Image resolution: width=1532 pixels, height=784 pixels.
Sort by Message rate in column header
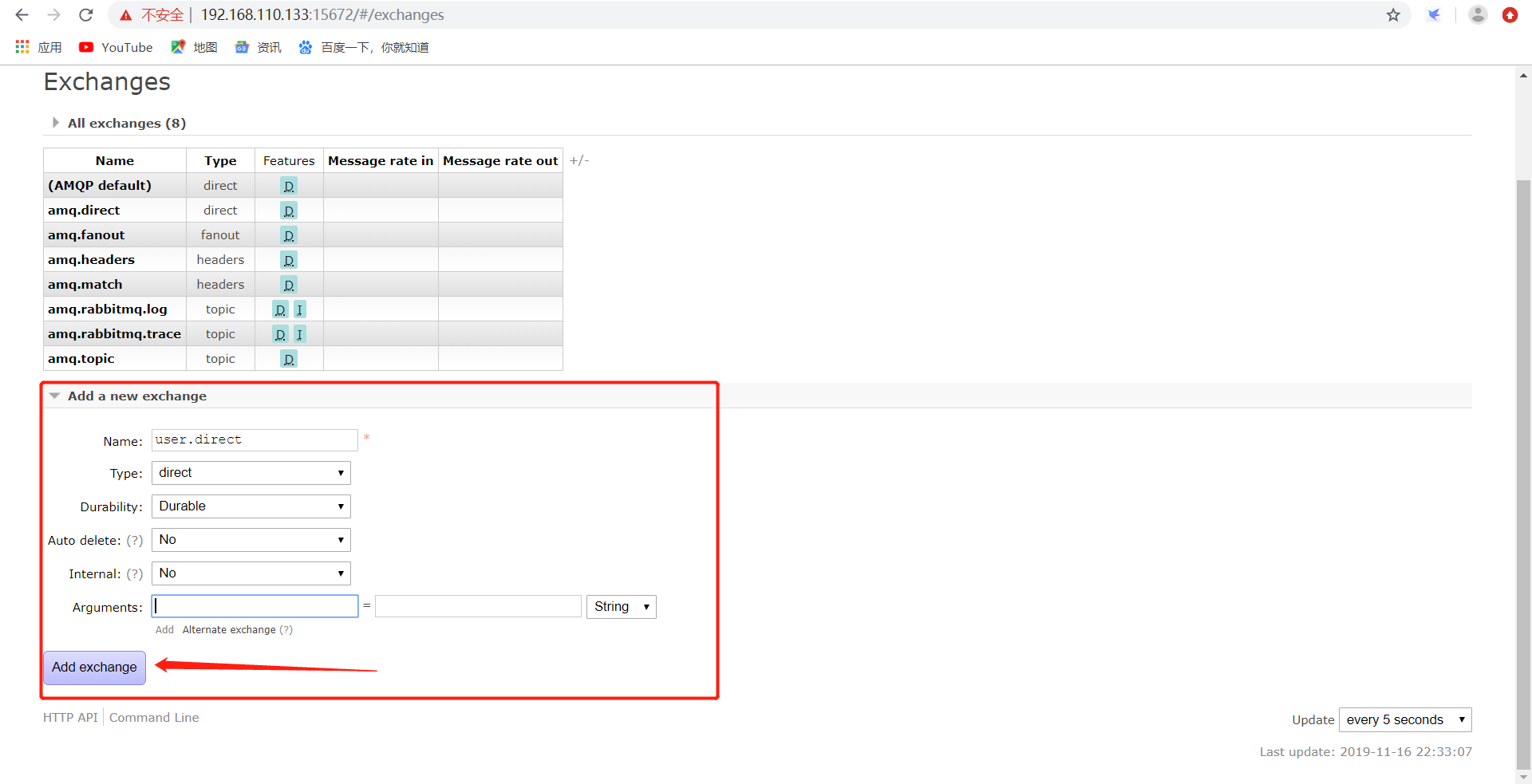point(381,160)
